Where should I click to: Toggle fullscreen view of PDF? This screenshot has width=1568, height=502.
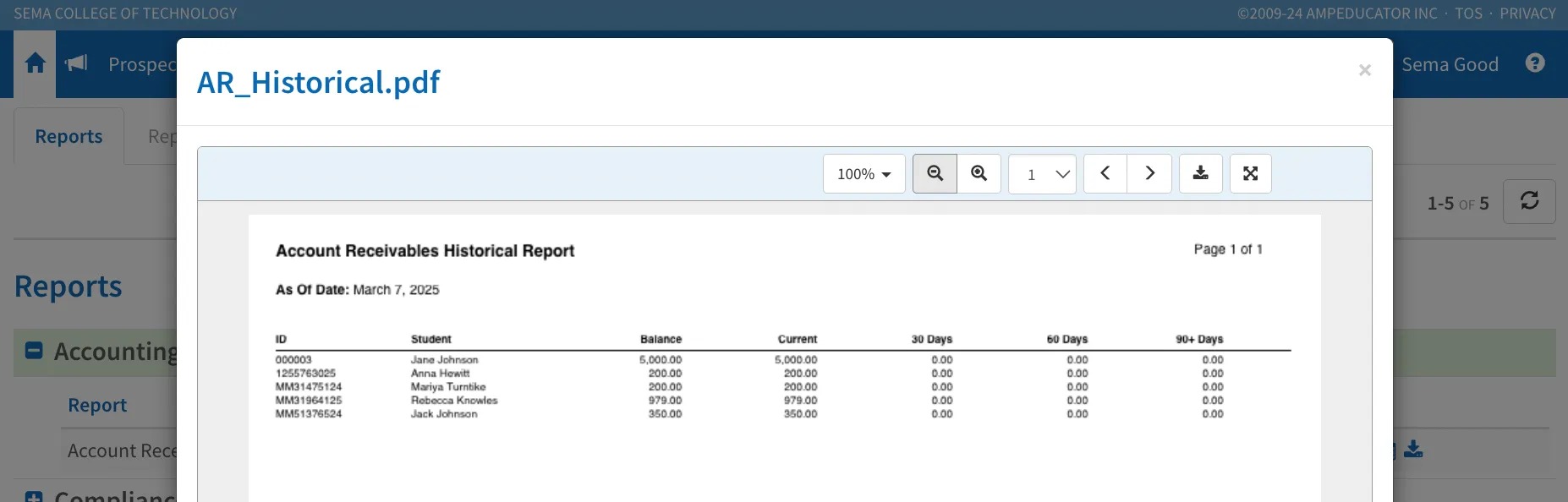point(1251,173)
